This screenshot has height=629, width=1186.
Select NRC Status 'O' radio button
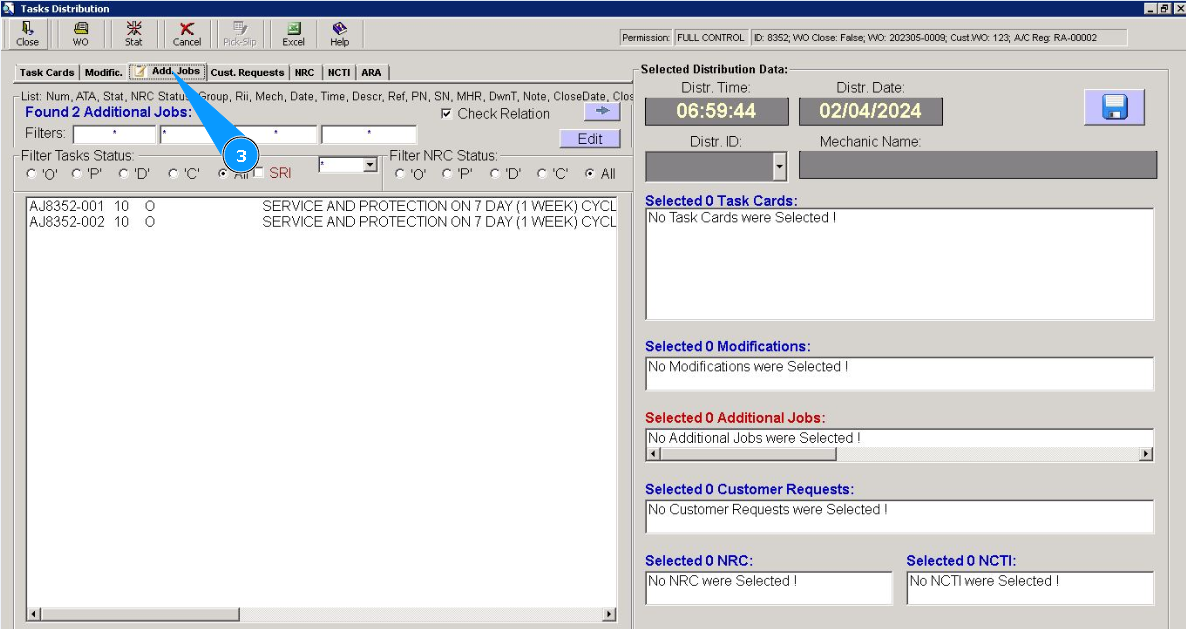coord(399,174)
